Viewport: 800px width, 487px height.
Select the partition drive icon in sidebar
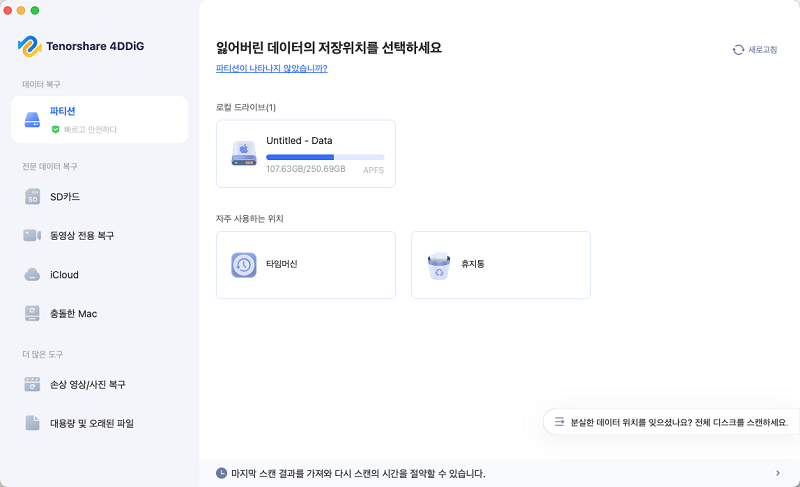click(x=32, y=120)
